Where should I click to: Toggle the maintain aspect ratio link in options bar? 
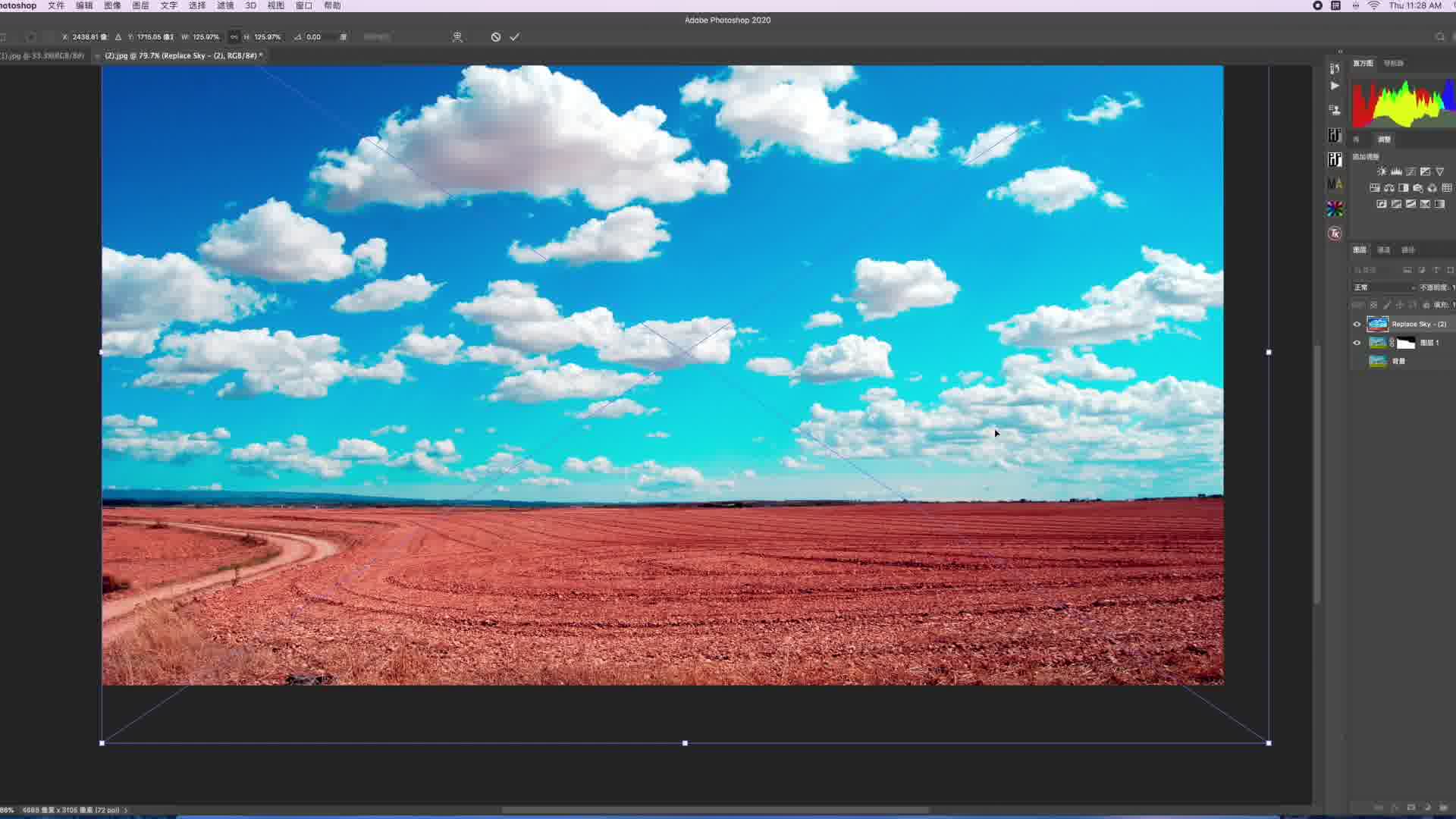tap(232, 36)
